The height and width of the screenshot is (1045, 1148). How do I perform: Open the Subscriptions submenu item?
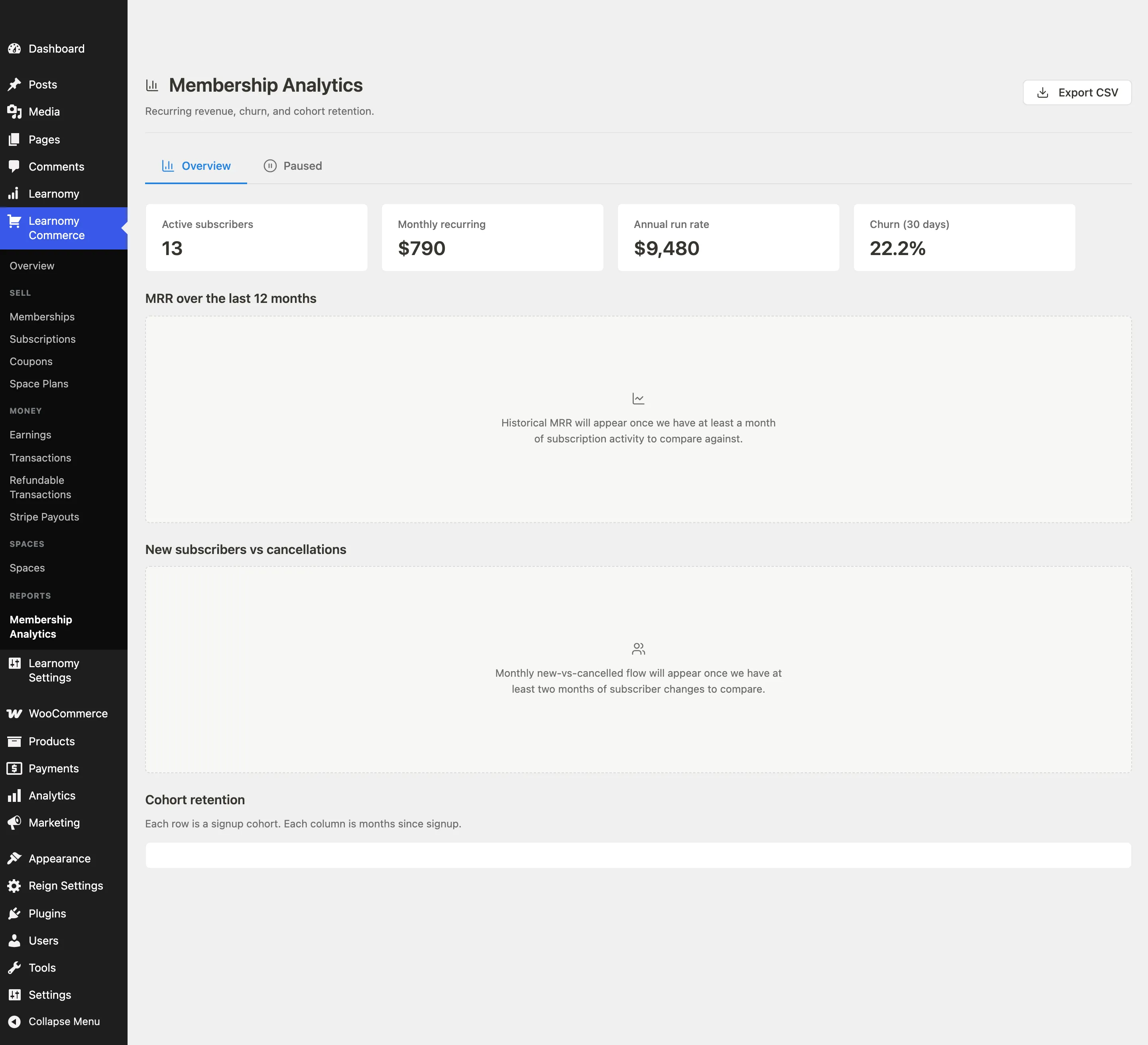(43, 339)
